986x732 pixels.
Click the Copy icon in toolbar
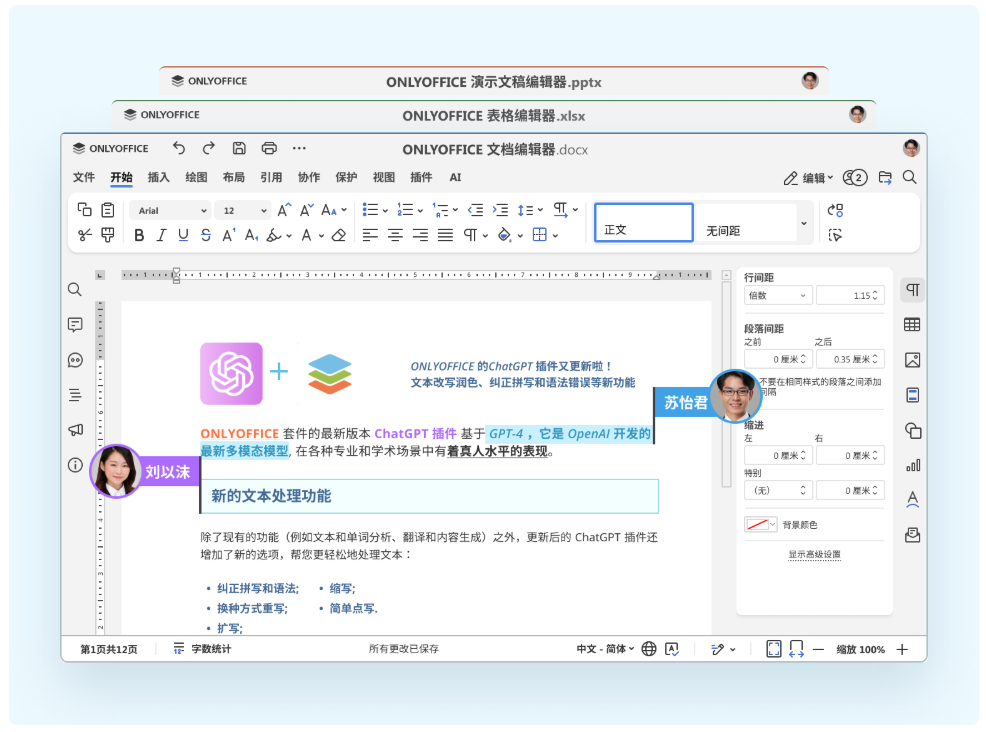84,209
